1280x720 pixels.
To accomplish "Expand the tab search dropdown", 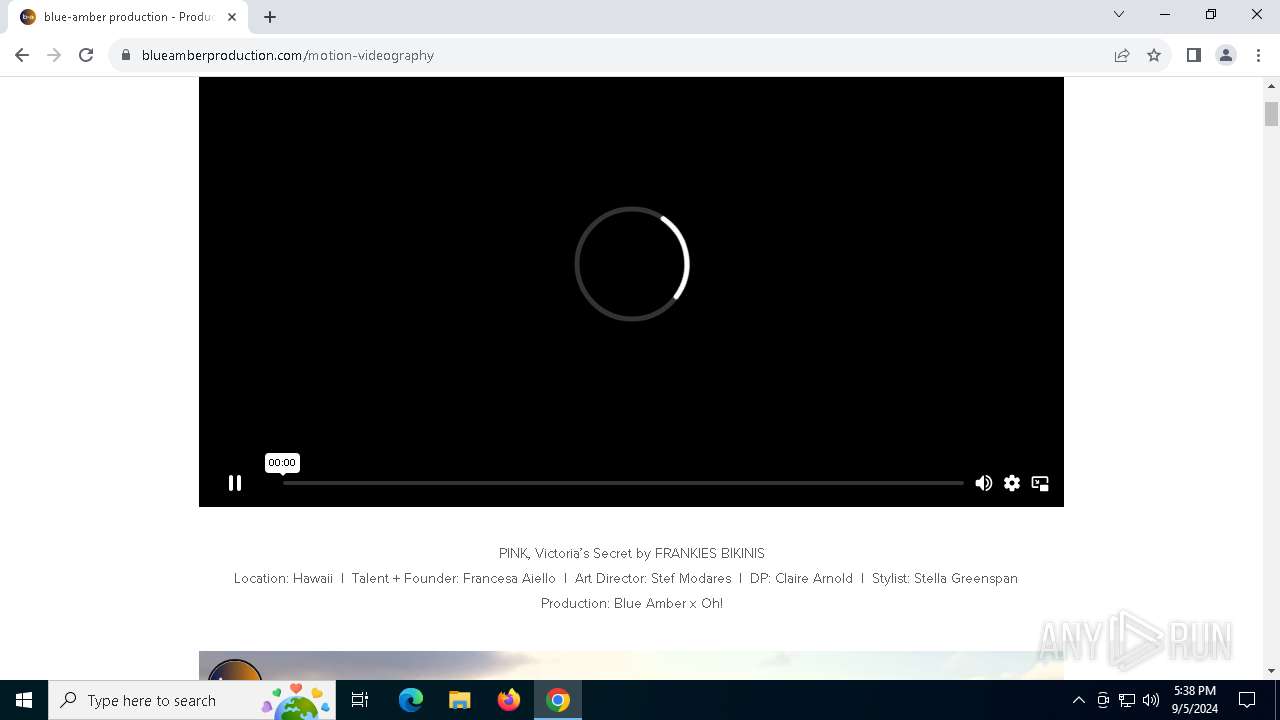I will tap(1119, 15).
